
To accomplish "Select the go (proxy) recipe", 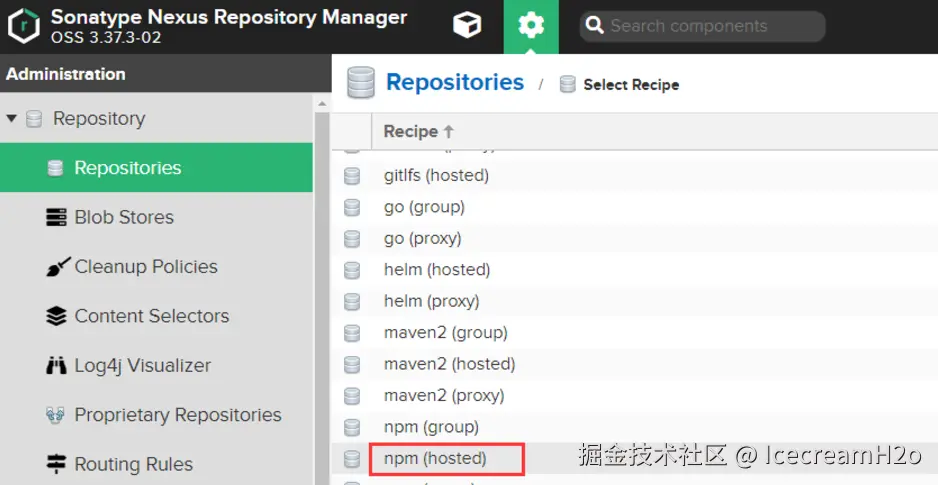I will [x=422, y=239].
